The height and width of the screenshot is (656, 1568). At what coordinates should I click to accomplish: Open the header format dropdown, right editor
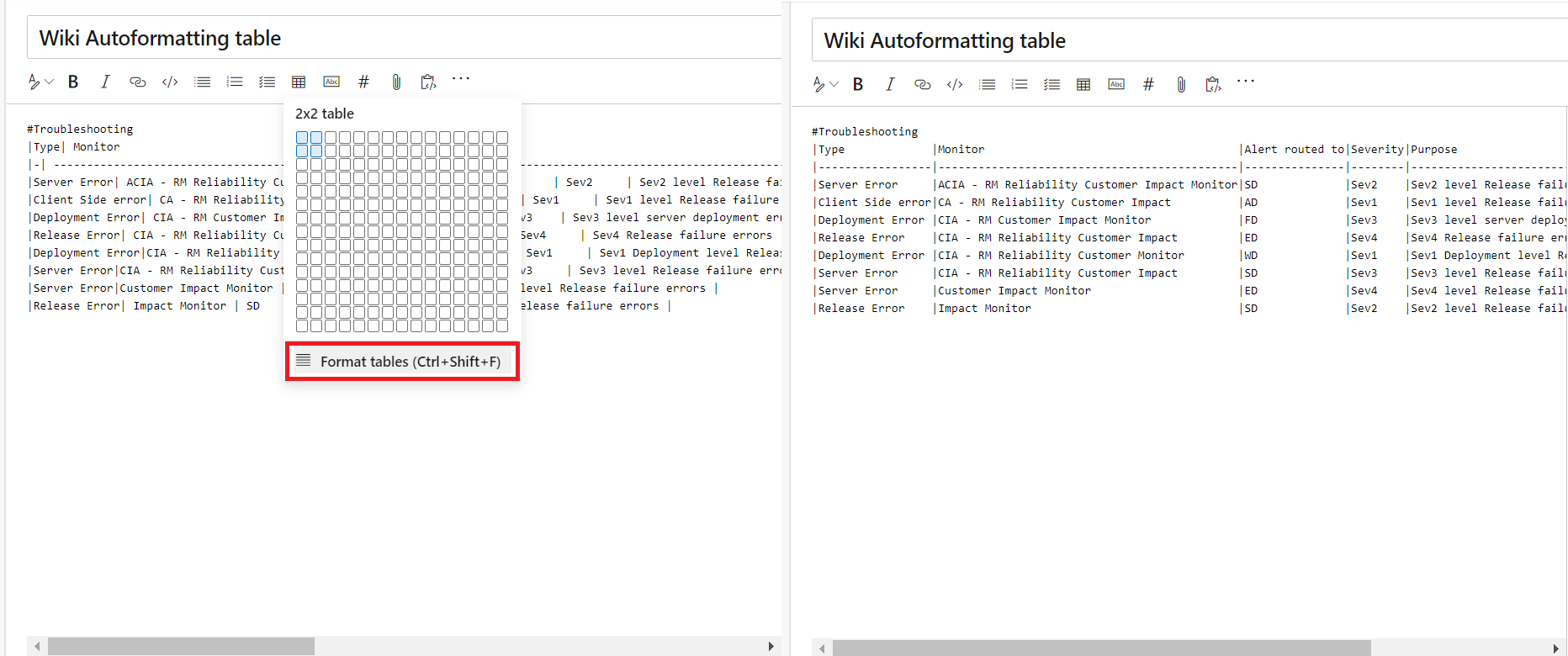coord(825,84)
